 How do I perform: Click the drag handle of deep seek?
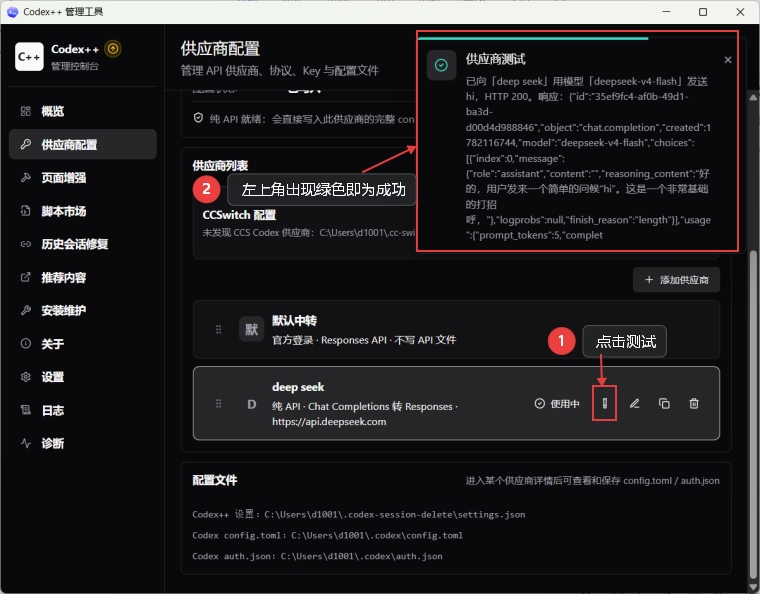pyautogui.click(x=219, y=404)
